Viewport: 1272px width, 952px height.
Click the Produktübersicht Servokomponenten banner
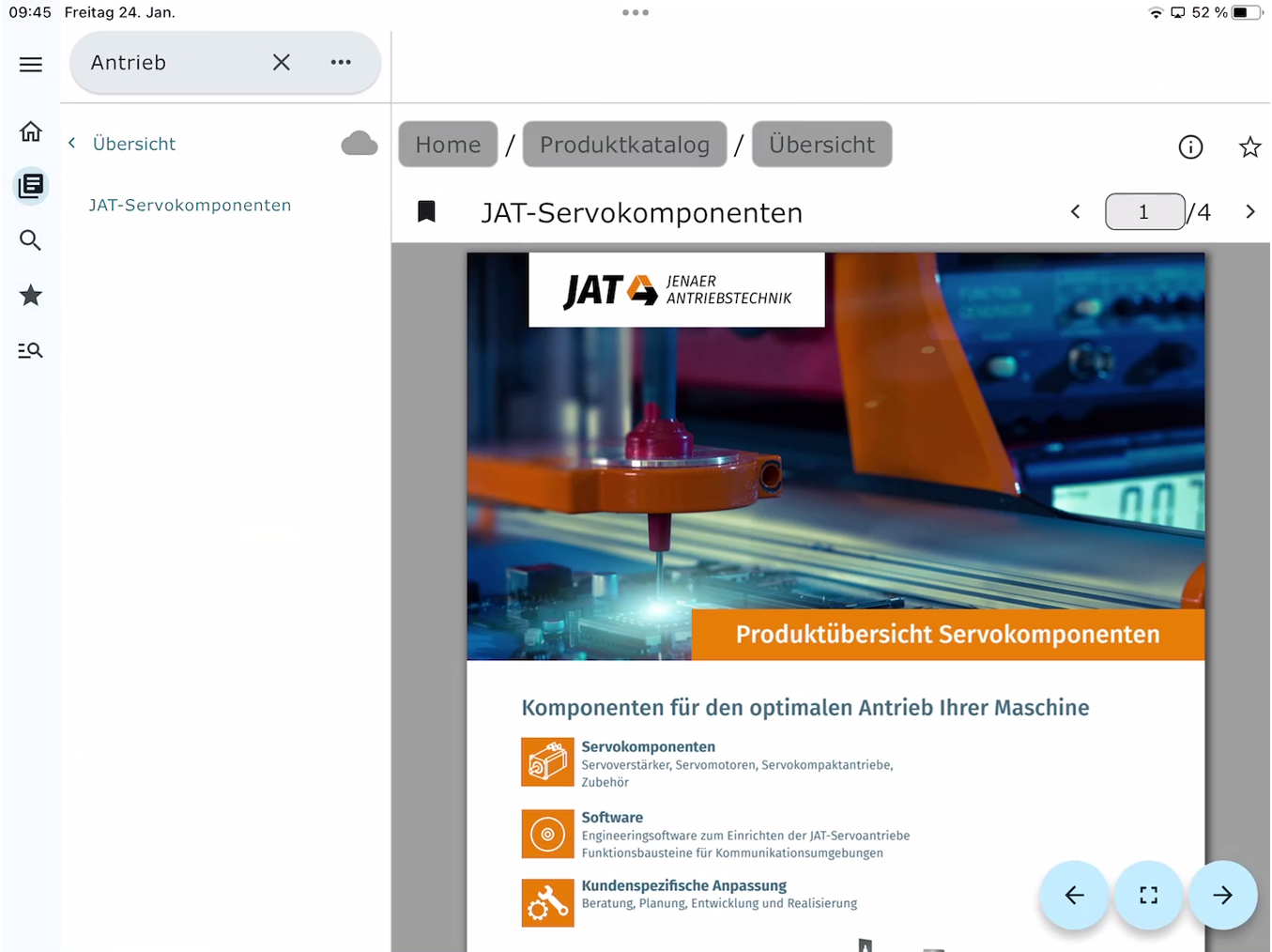click(x=948, y=635)
